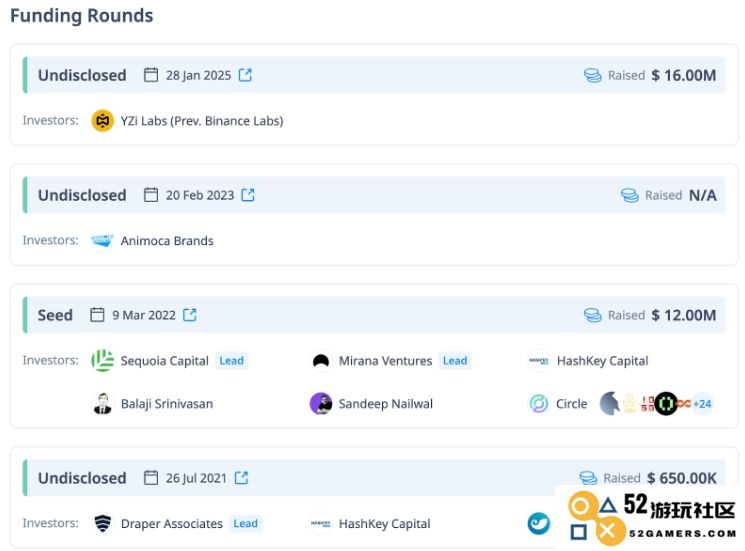Click HashKey Capital logo in the Seed round
The width and height of the screenshot is (745, 551).
pyautogui.click(x=539, y=361)
